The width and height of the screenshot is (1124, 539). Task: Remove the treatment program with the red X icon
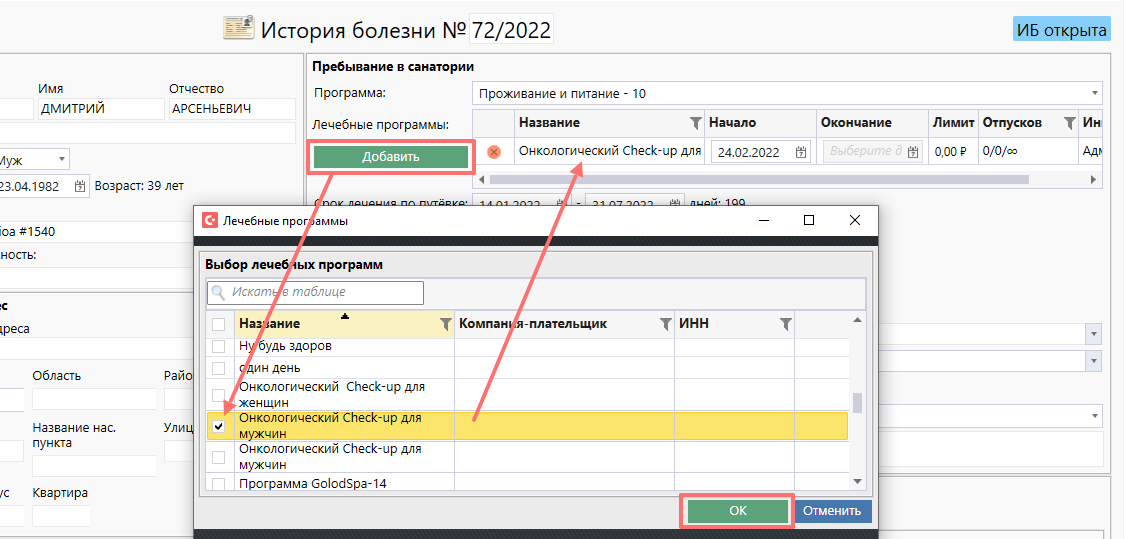point(493,152)
